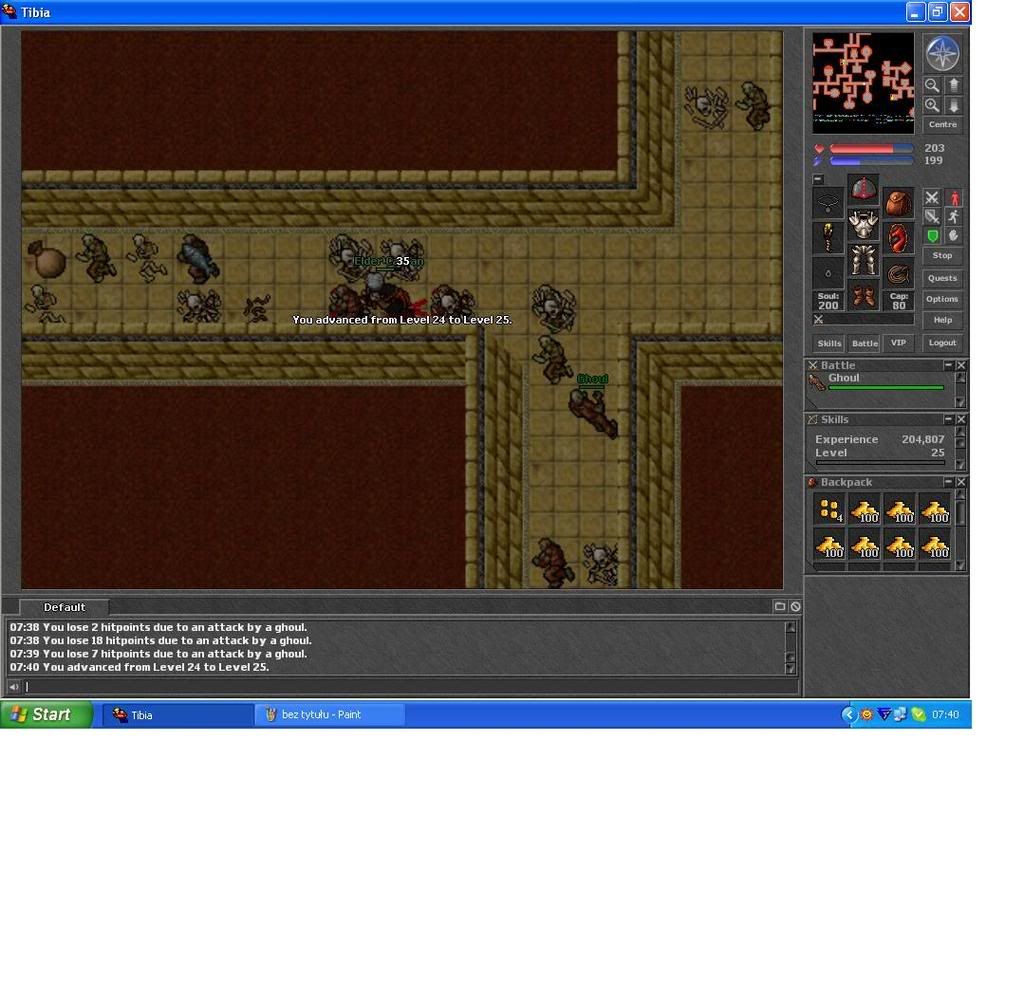The image size is (1024, 981).
Task: Toggle the Skills window button
Action: (829, 344)
